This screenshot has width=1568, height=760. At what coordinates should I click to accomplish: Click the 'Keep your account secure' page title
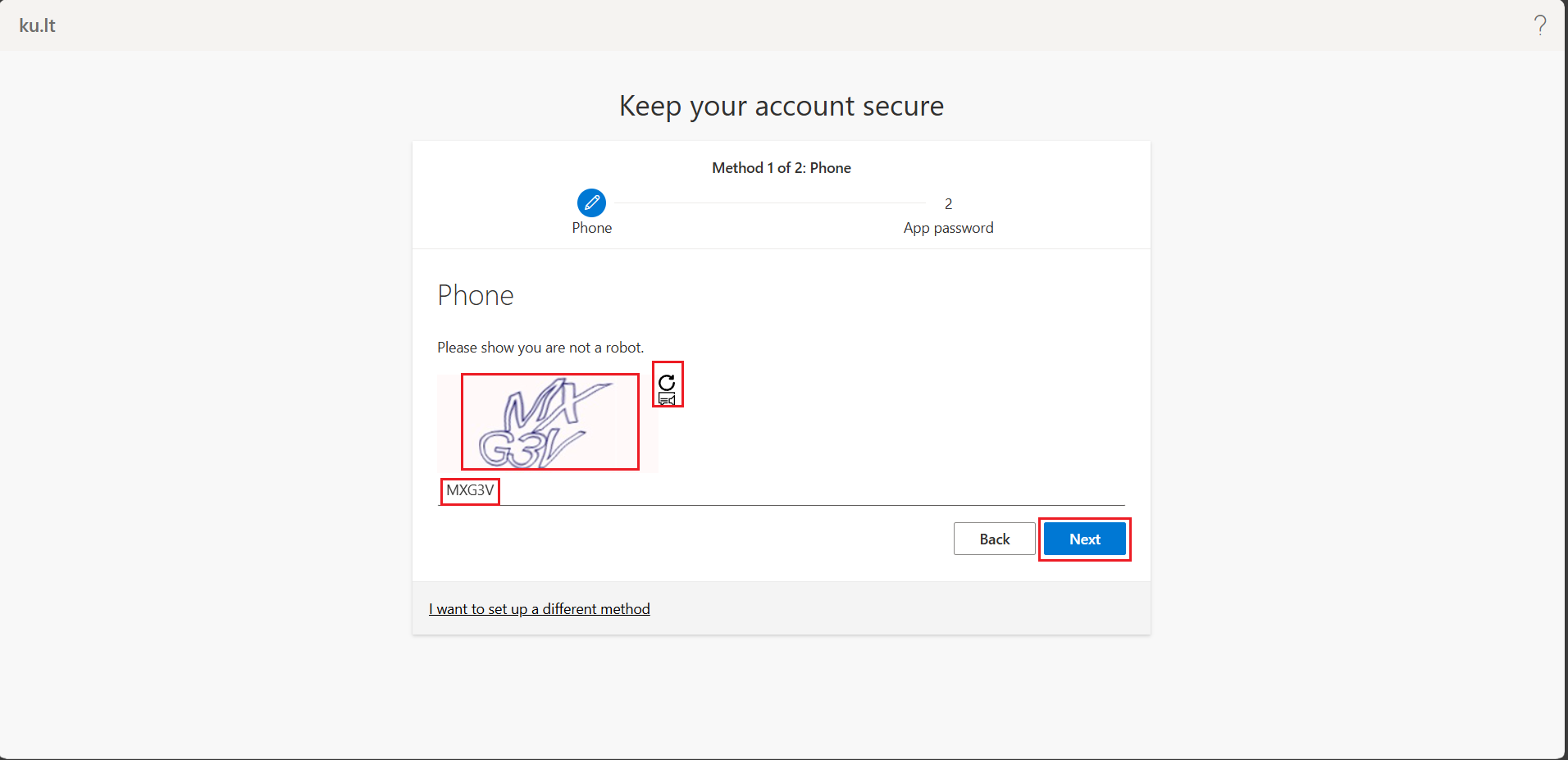[x=781, y=106]
